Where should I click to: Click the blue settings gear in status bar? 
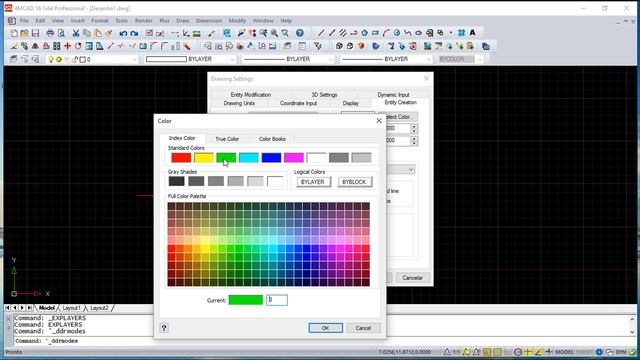click(599, 352)
